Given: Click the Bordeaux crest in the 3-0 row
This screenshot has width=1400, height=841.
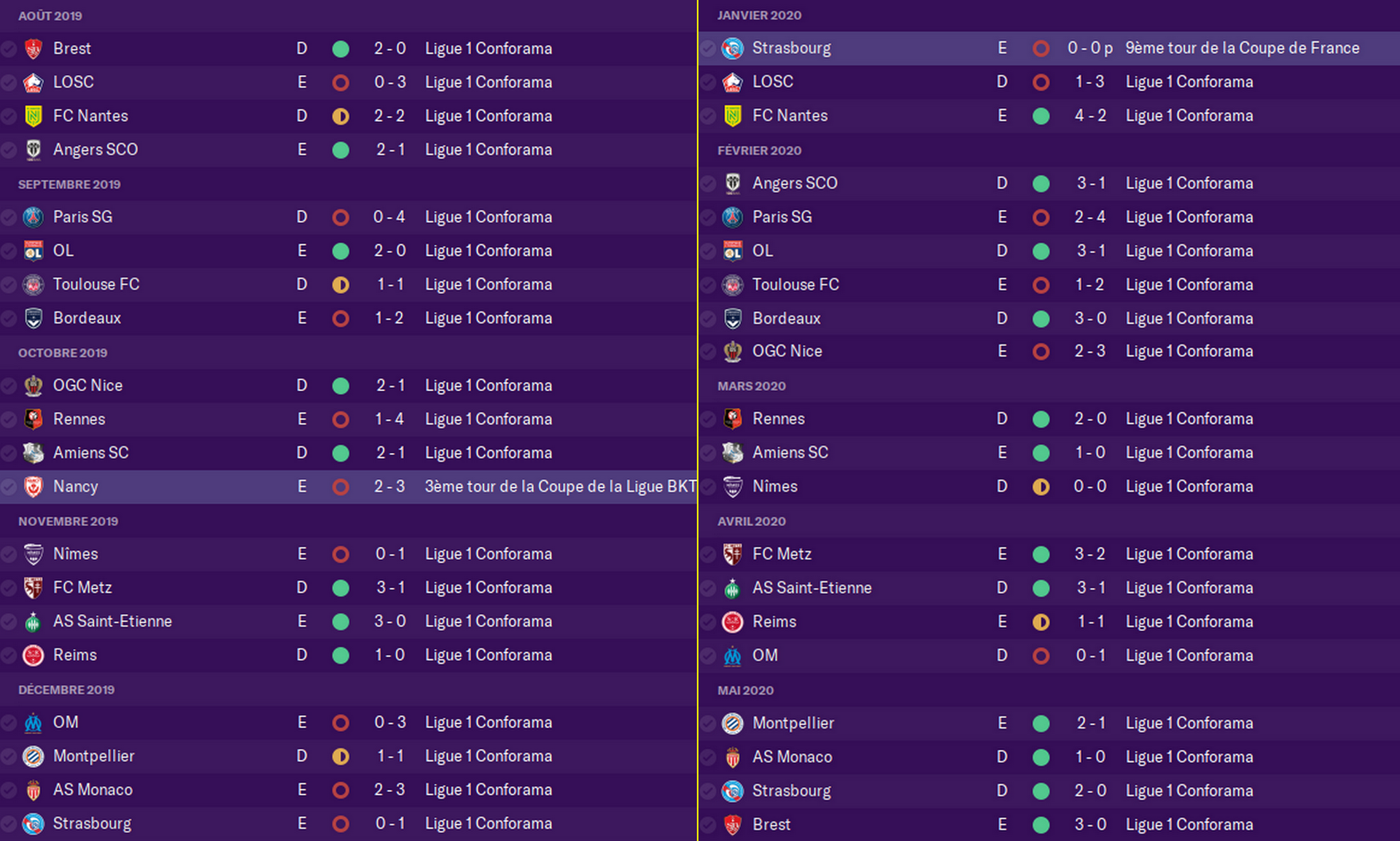Looking at the screenshot, I should pos(732,319).
